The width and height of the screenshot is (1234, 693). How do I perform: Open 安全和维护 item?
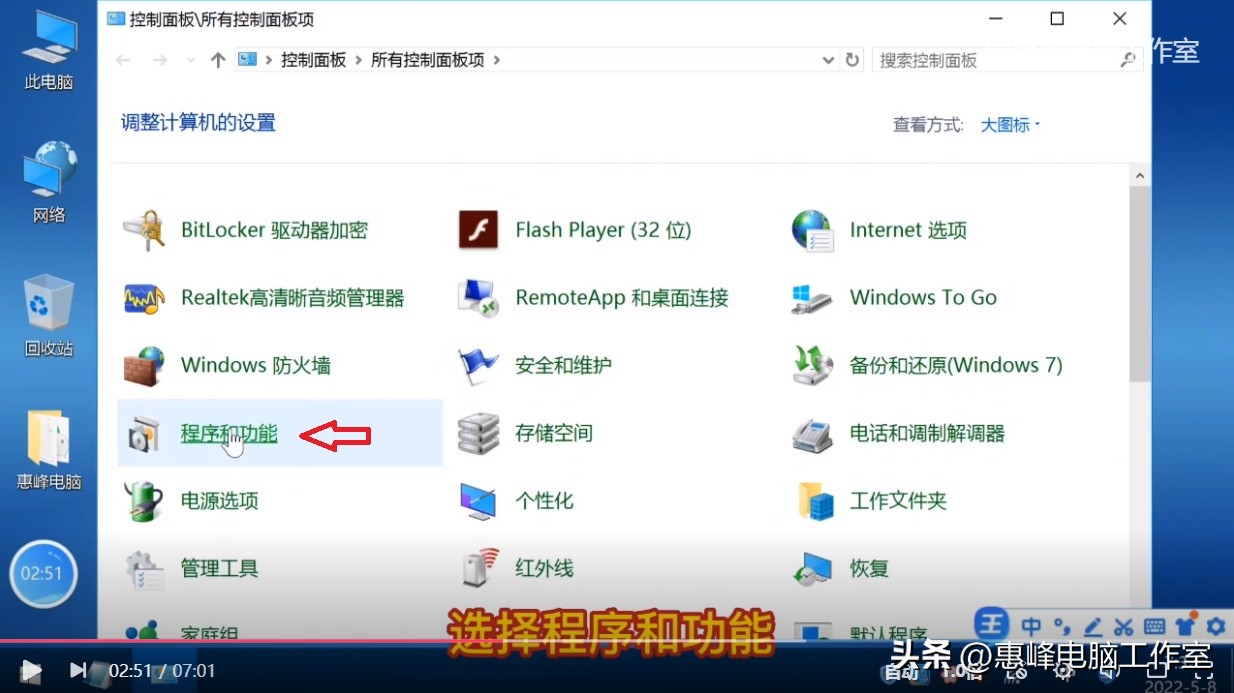563,365
